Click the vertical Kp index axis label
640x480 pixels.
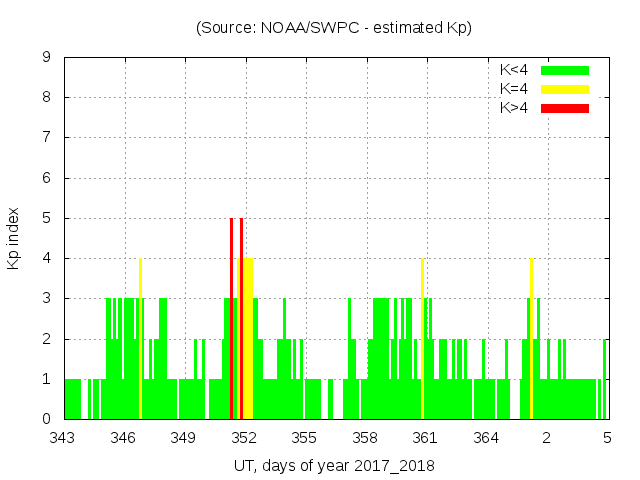point(14,238)
